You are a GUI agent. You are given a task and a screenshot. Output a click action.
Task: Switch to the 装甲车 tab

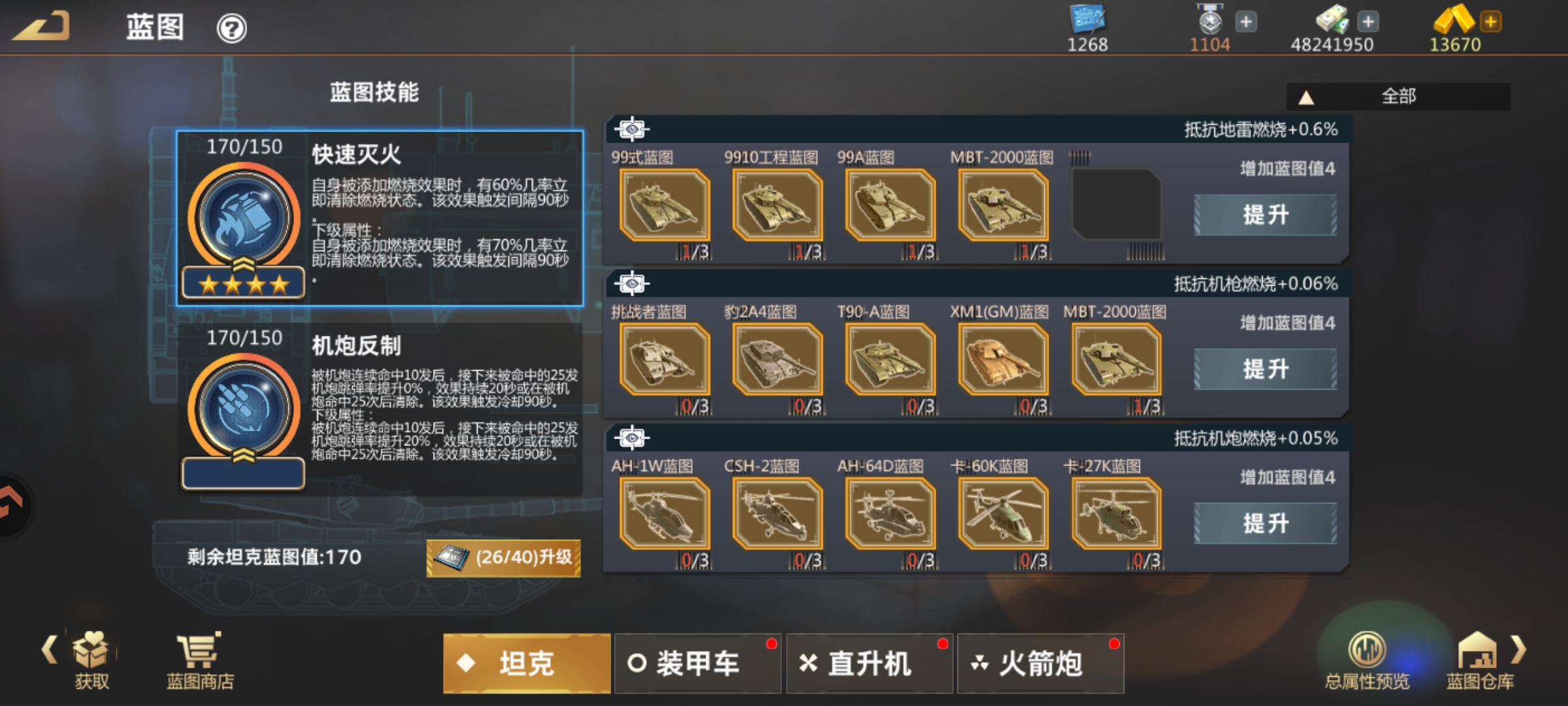coord(698,664)
